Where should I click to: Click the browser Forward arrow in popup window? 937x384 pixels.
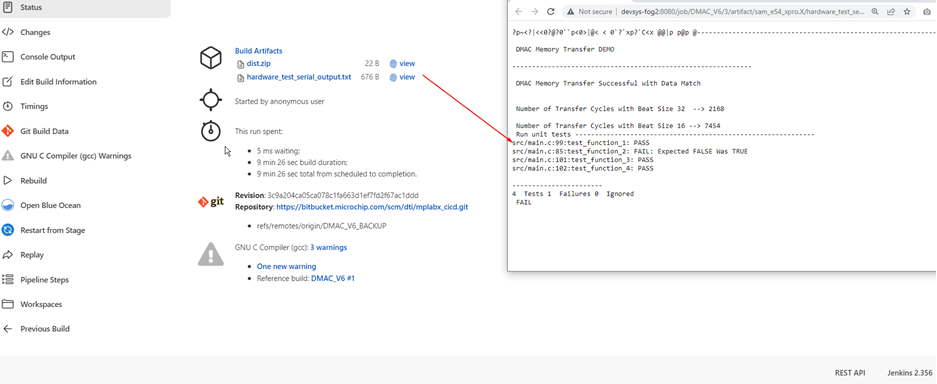point(534,11)
